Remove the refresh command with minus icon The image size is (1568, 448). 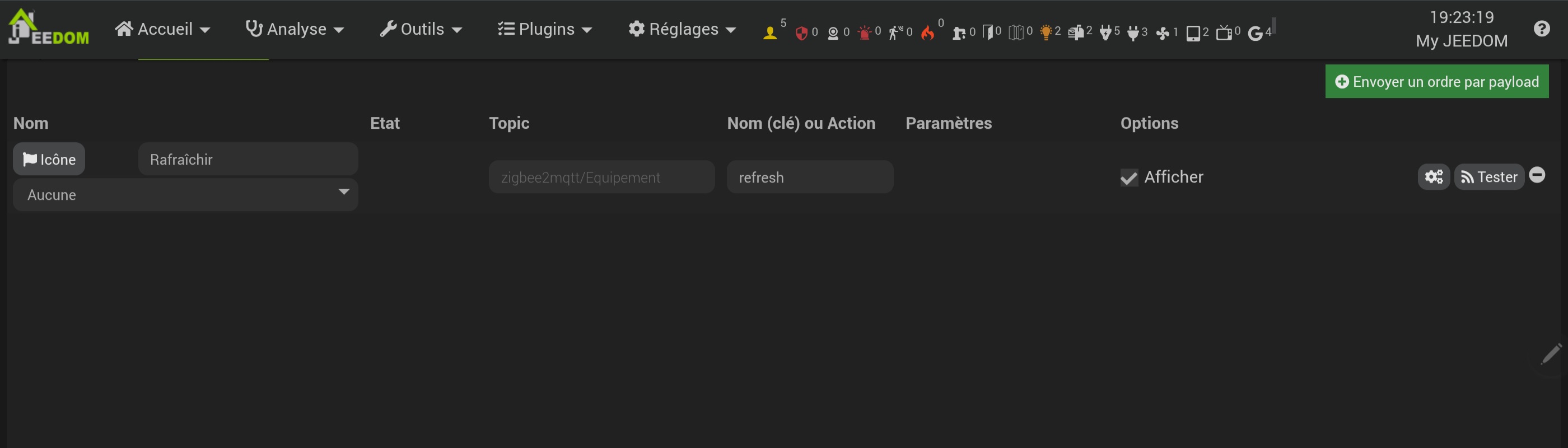pos(1537,175)
